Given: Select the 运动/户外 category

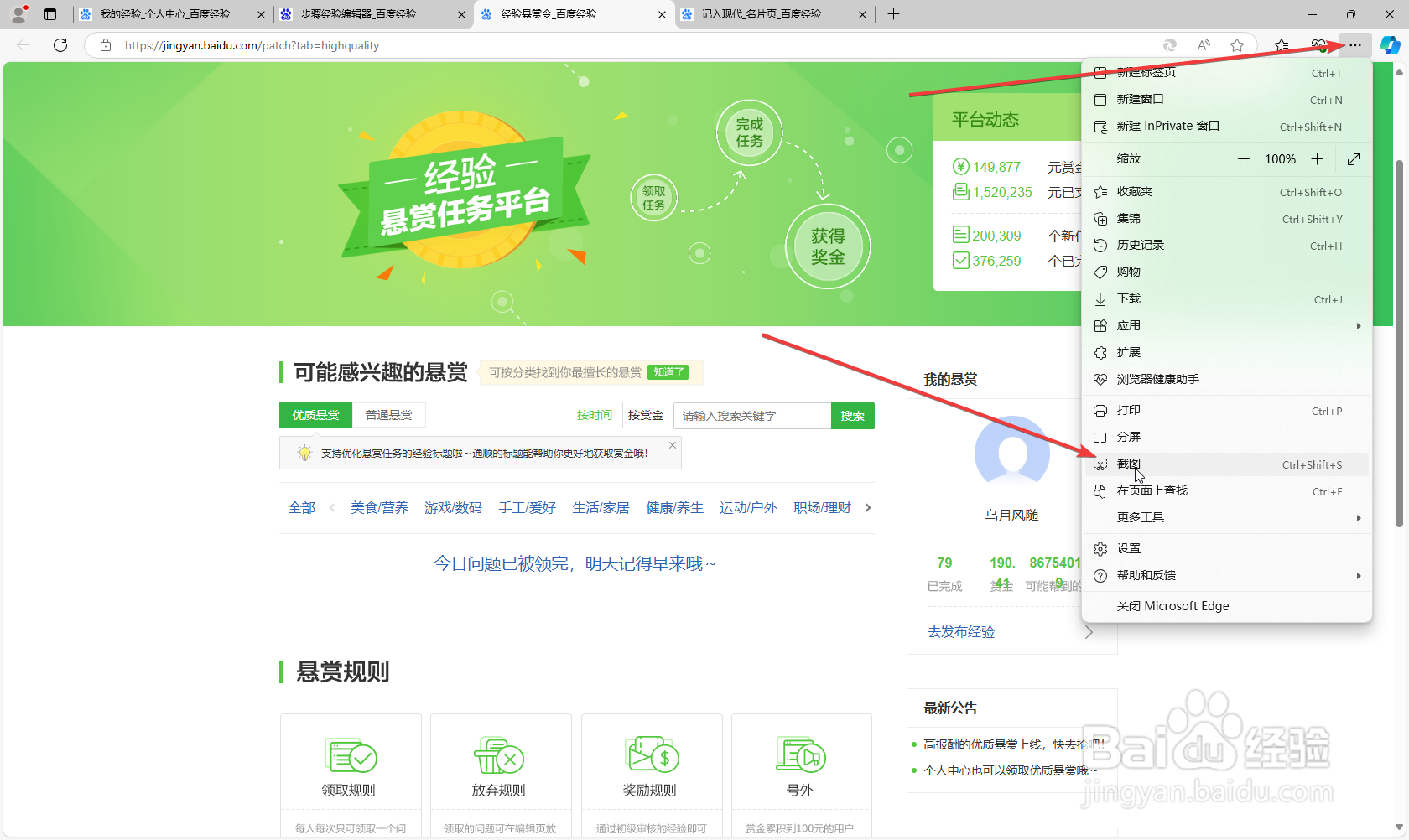Looking at the screenshot, I should [x=748, y=507].
